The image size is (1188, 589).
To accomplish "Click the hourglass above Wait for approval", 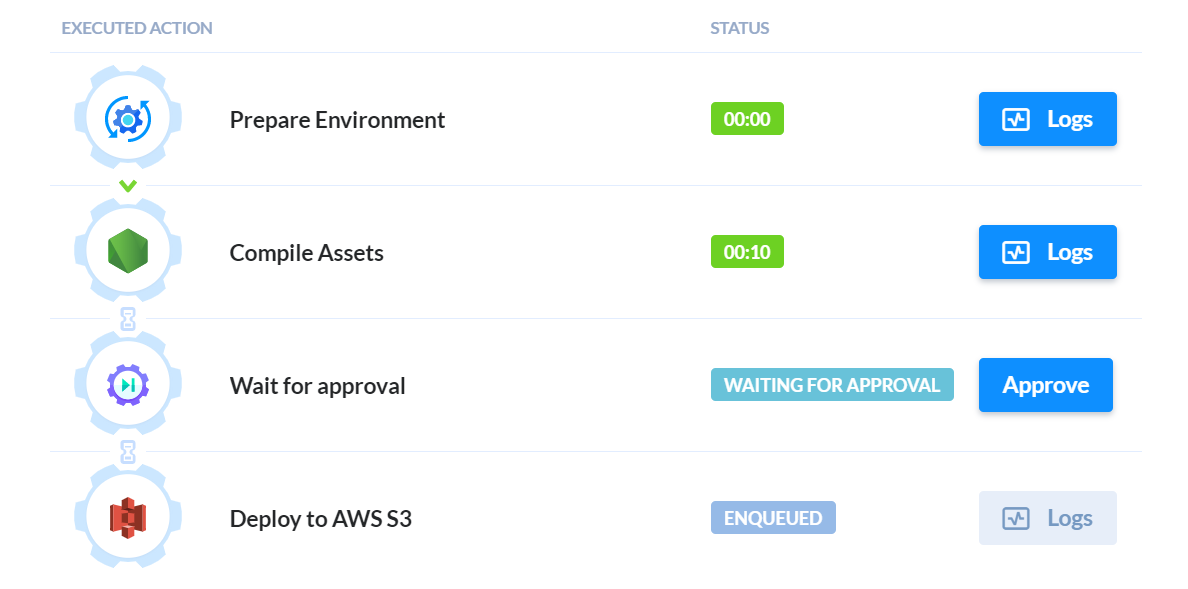I will 128,319.
